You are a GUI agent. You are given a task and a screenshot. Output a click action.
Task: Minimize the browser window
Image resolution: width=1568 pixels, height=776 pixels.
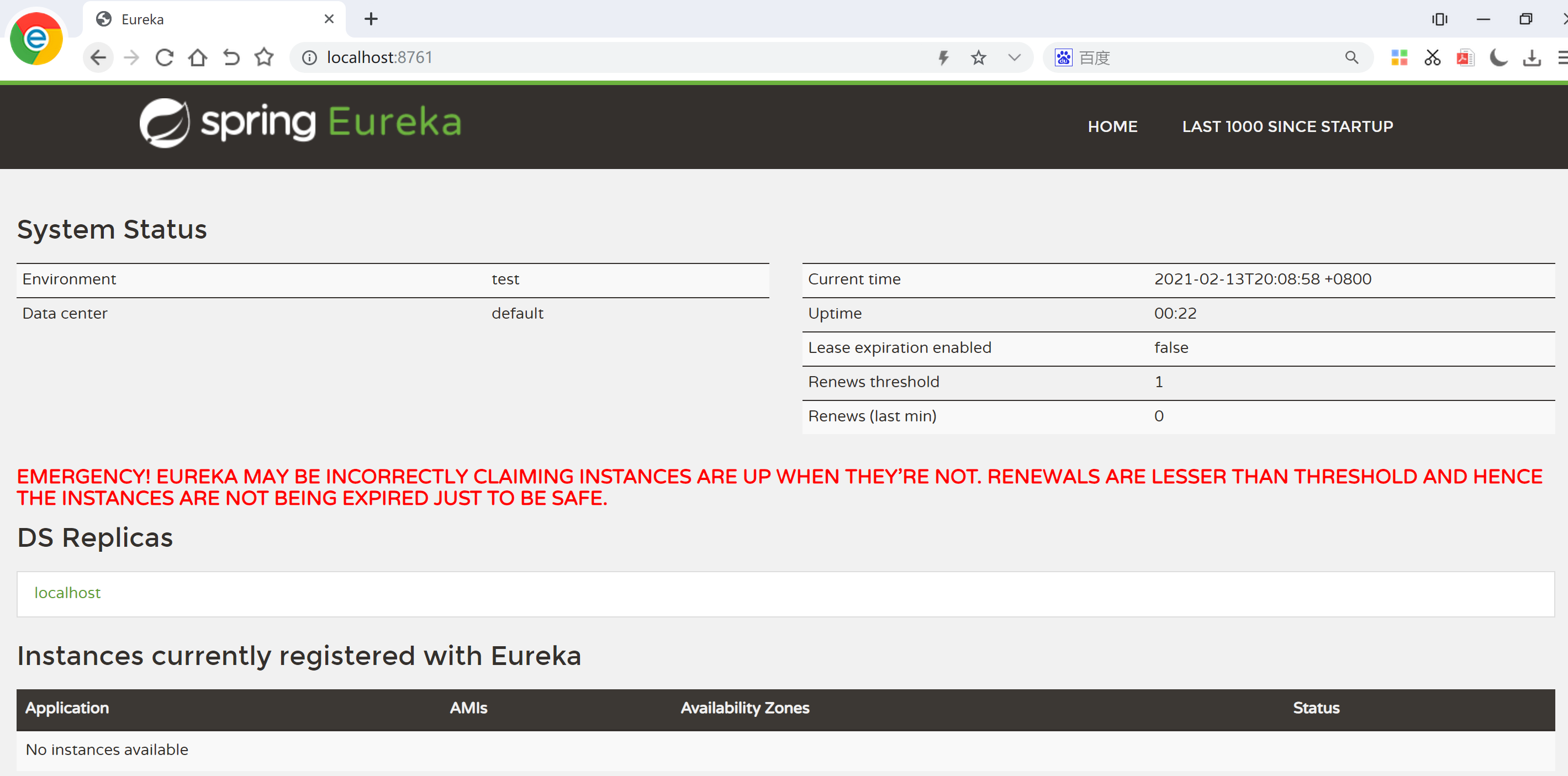coord(1483,19)
